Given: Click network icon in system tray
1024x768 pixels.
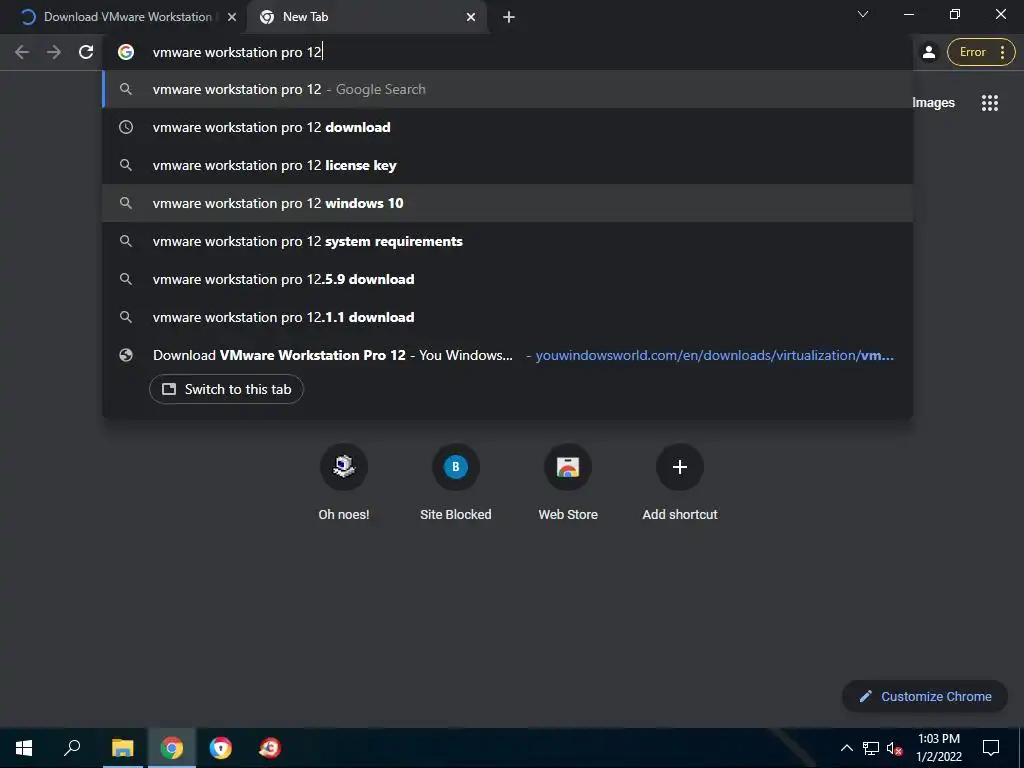Looking at the screenshot, I should click(871, 748).
